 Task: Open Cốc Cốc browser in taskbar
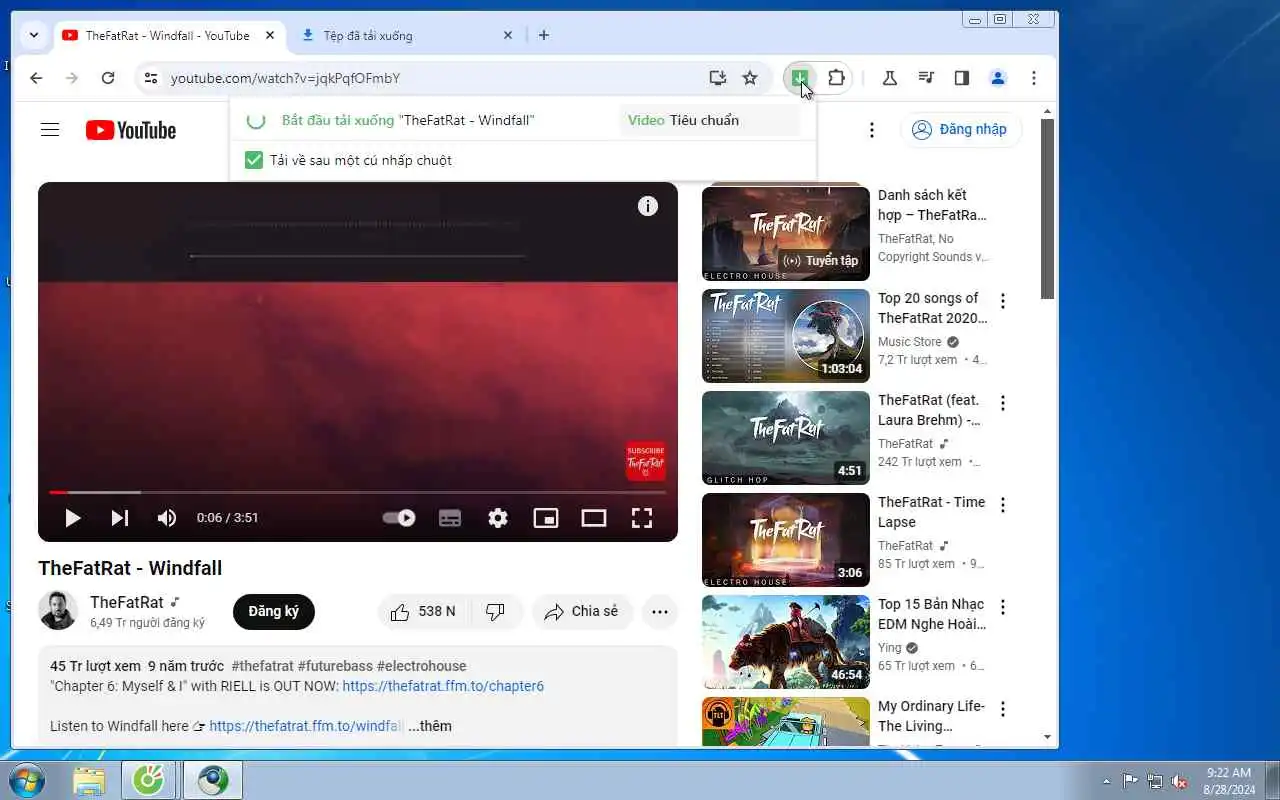pyautogui.click(x=149, y=780)
